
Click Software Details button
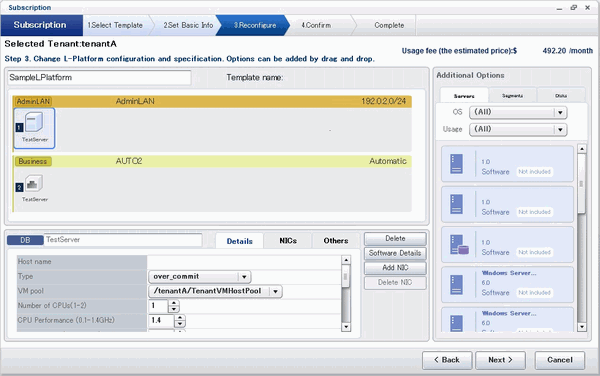click(395, 253)
